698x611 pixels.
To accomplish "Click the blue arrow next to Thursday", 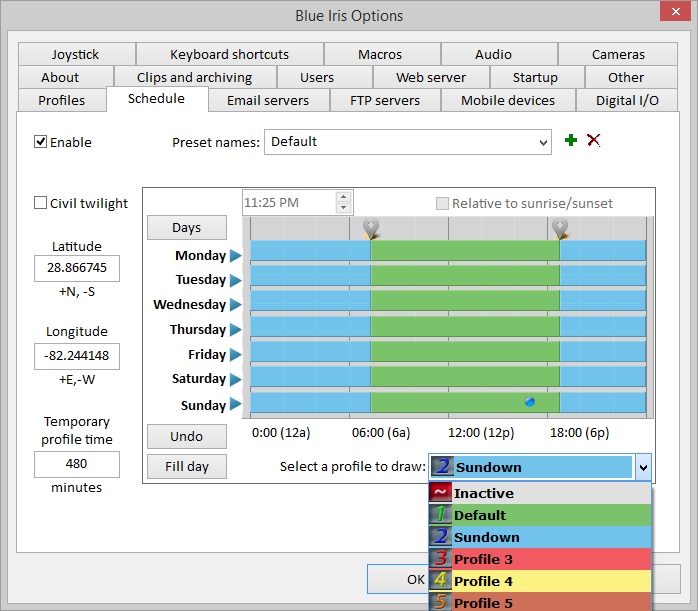I will tap(235, 329).
